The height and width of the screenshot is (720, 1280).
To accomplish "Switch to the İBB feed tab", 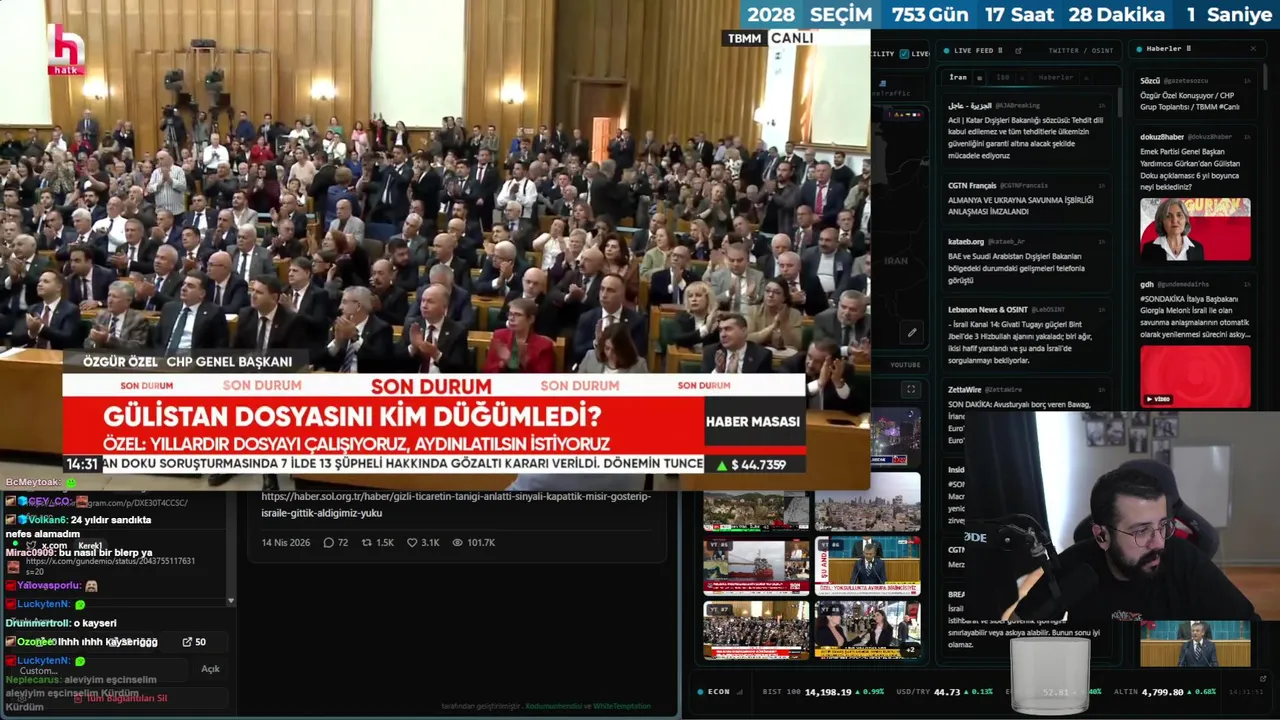I will pyautogui.click(x=1003, y=77).
